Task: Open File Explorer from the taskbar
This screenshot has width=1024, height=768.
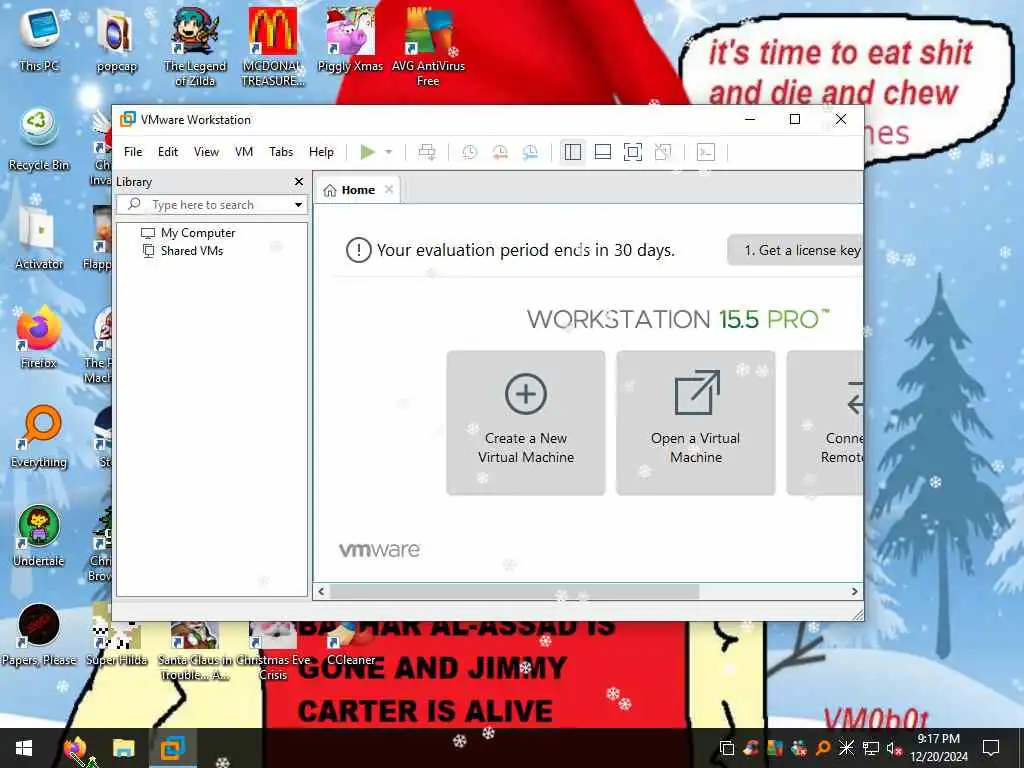Action: (123, 748)
